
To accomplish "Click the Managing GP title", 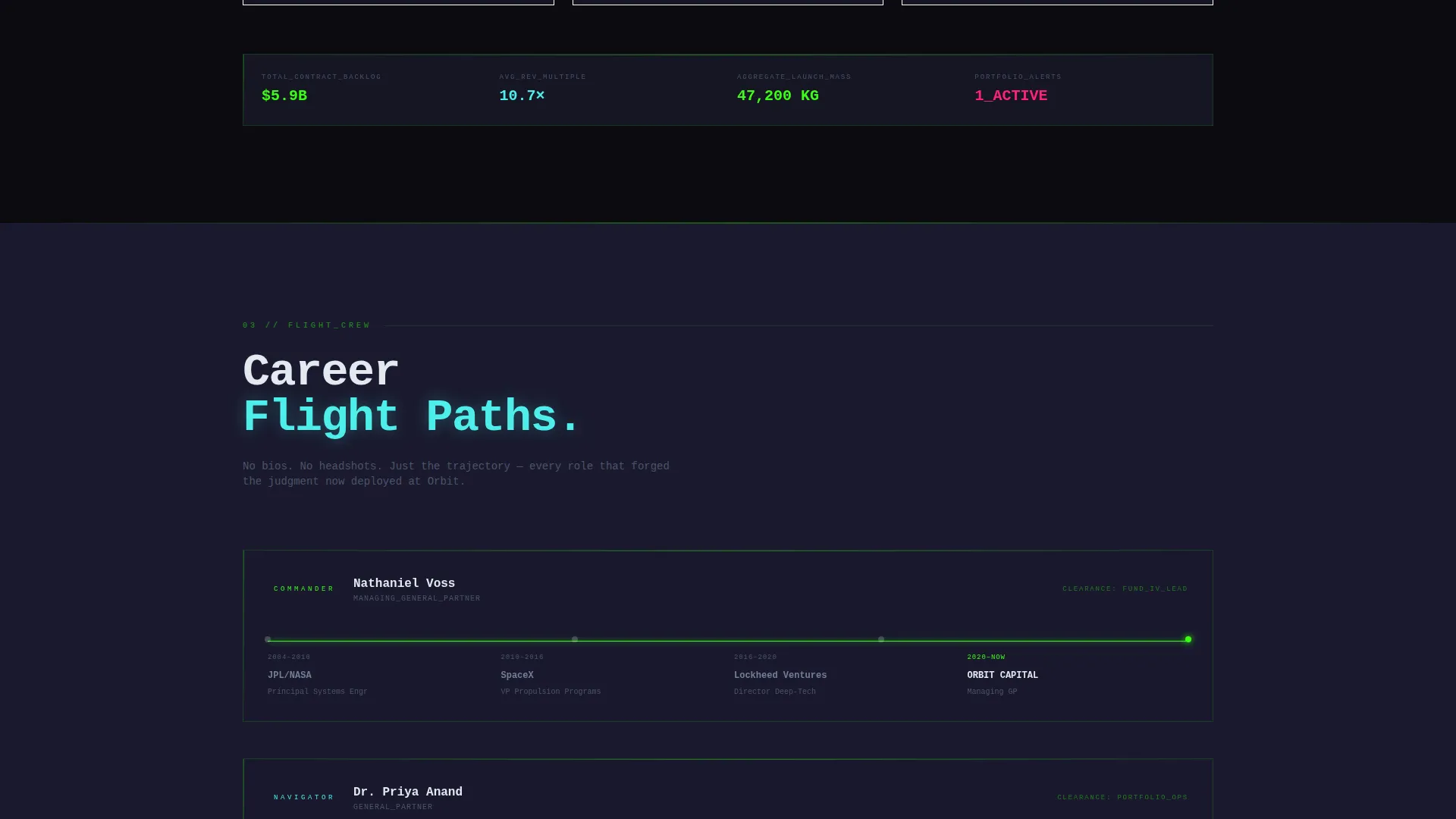I will [x=992, y=692].
